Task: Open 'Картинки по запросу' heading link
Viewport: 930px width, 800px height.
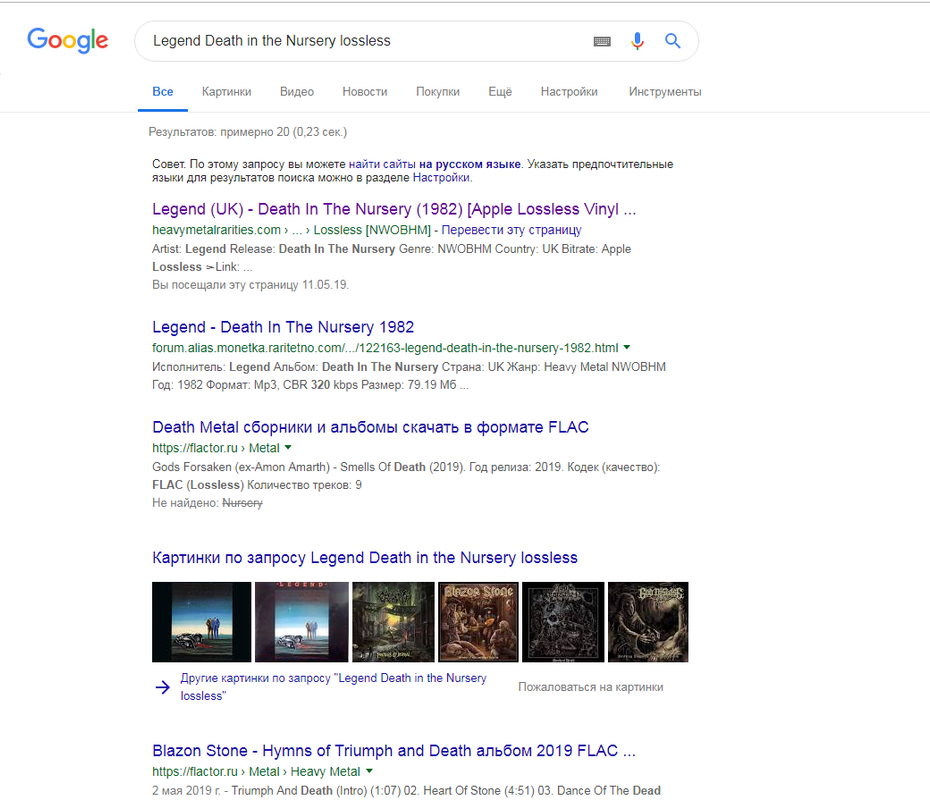Action: [x=365, y=558]
